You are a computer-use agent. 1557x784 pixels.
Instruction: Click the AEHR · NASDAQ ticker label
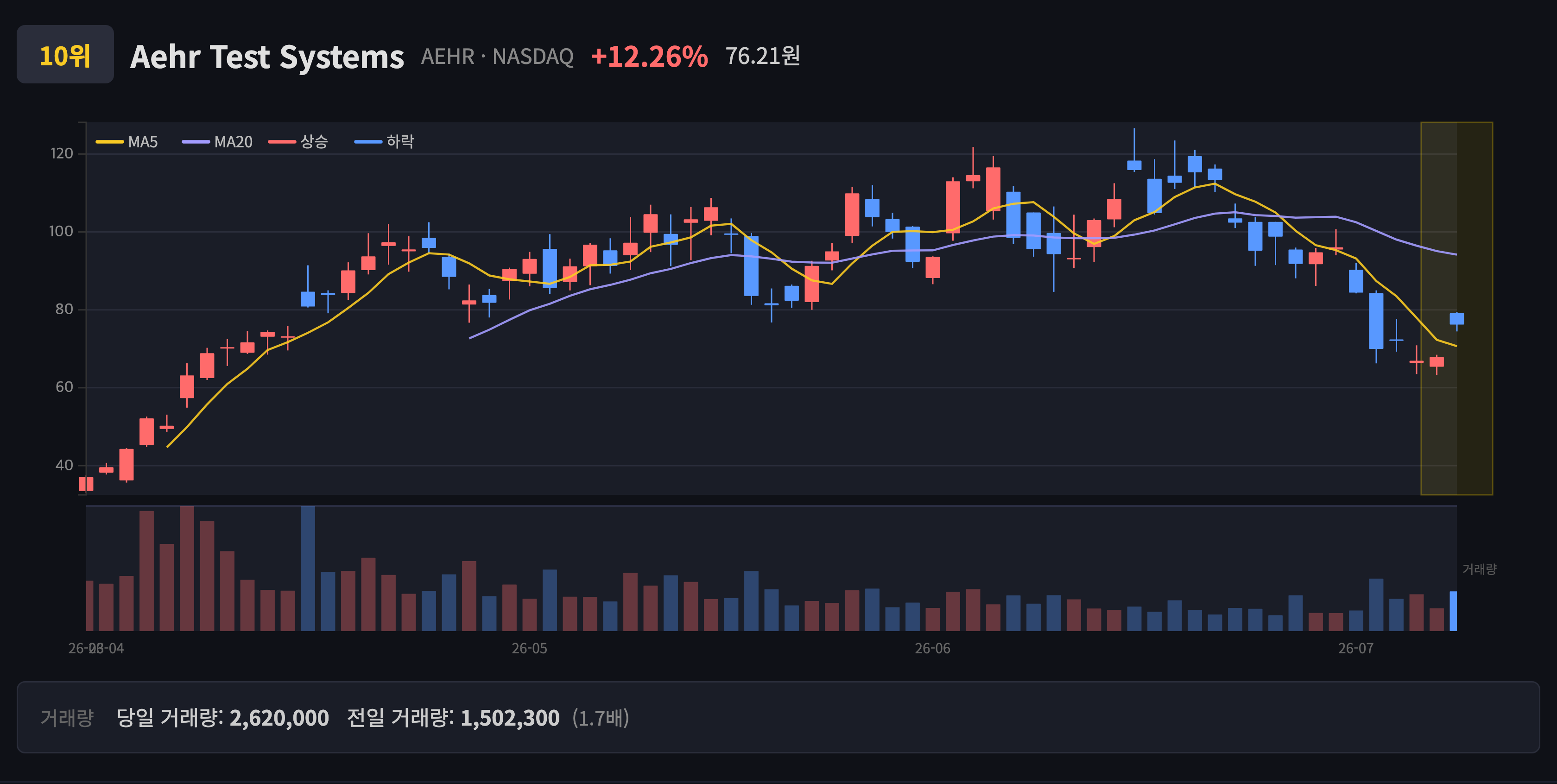tap(497, 57)
